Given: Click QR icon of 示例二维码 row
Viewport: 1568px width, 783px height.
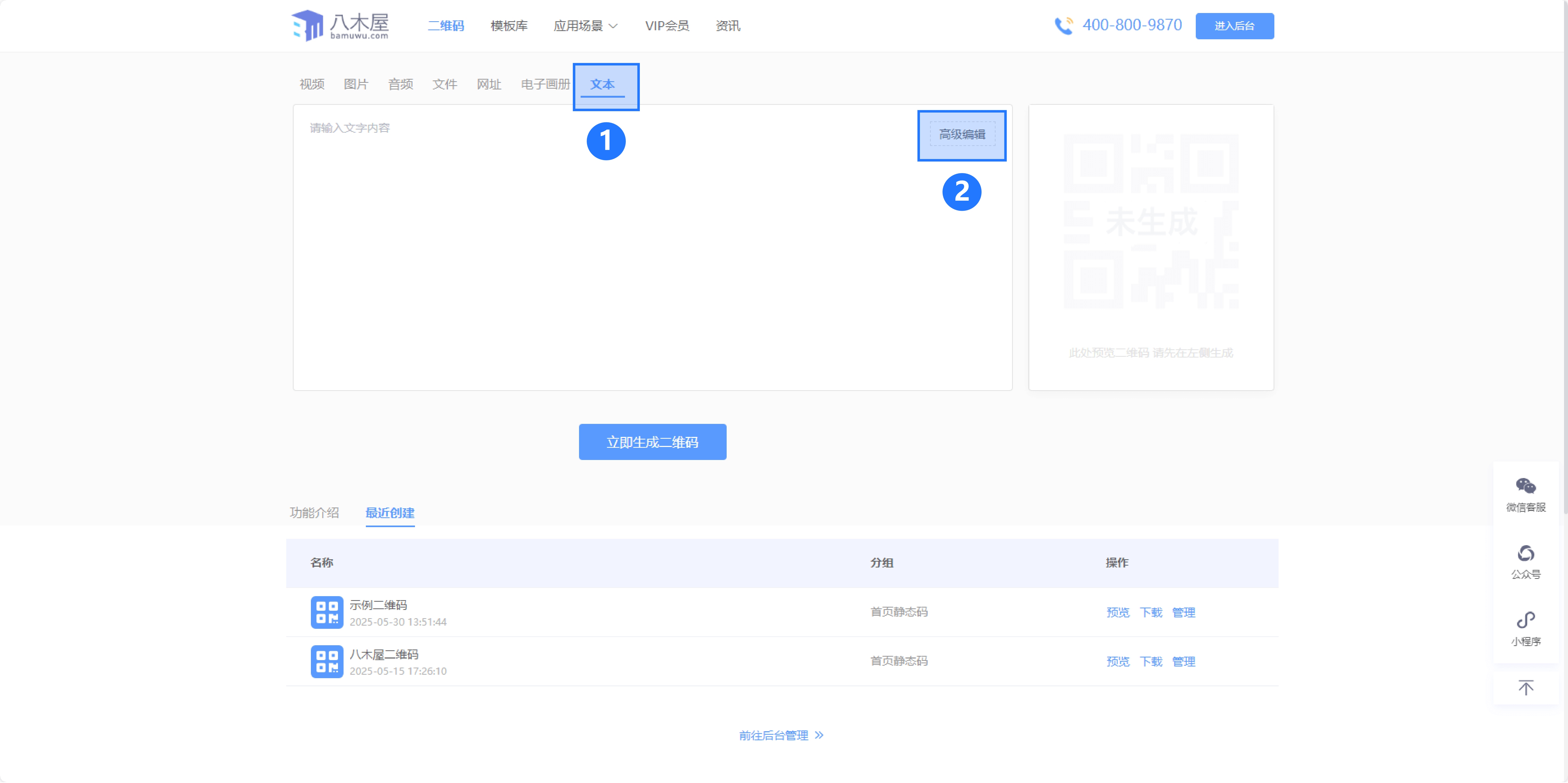Looking at the screenshot, I should tap(327, 612).
